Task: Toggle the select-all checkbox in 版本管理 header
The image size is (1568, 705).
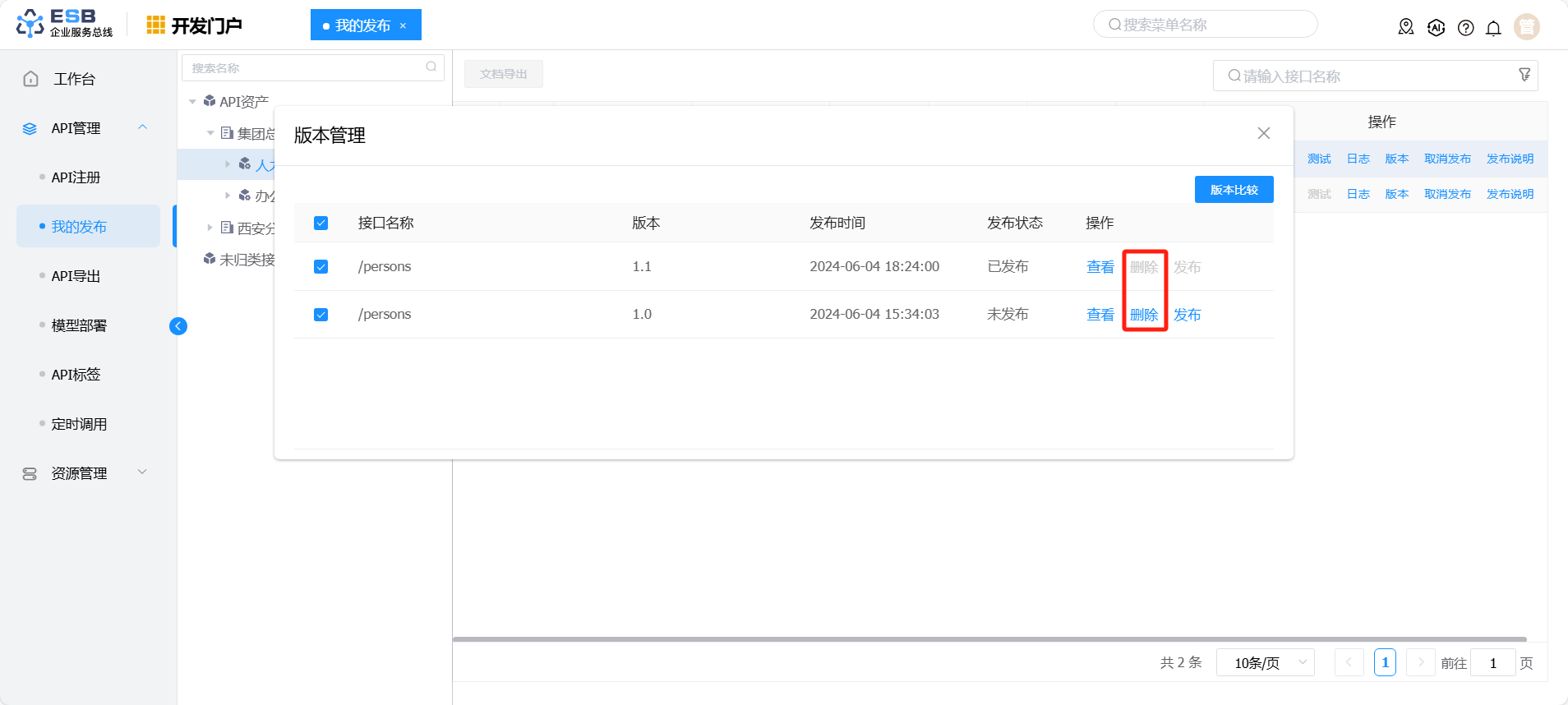Action: 321,223
